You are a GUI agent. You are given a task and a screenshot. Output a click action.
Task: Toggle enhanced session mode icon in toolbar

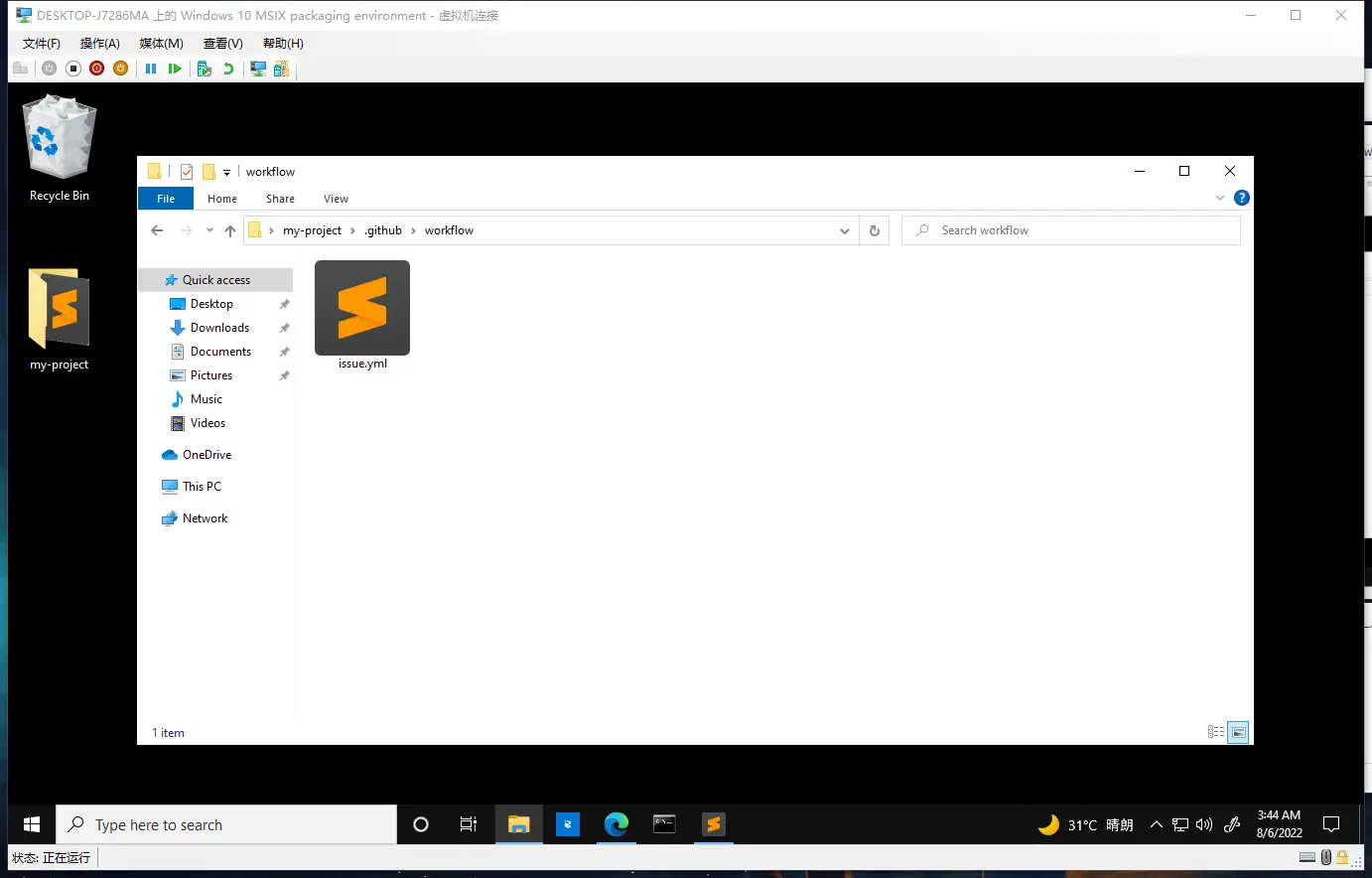[258, 69]
